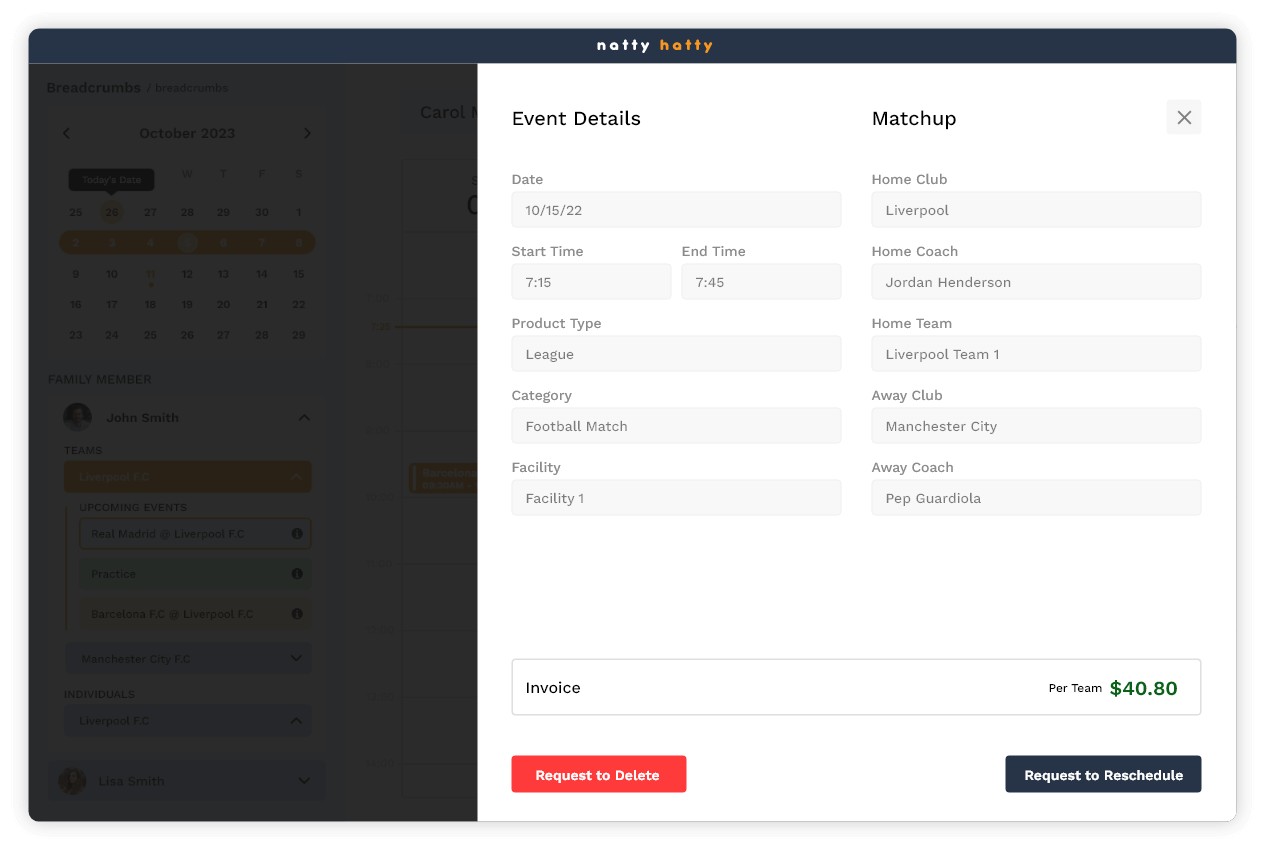This screenshot has height=850, width=1265.
Task: Expand the Manchester City F.C team
Action: [296, 658]
